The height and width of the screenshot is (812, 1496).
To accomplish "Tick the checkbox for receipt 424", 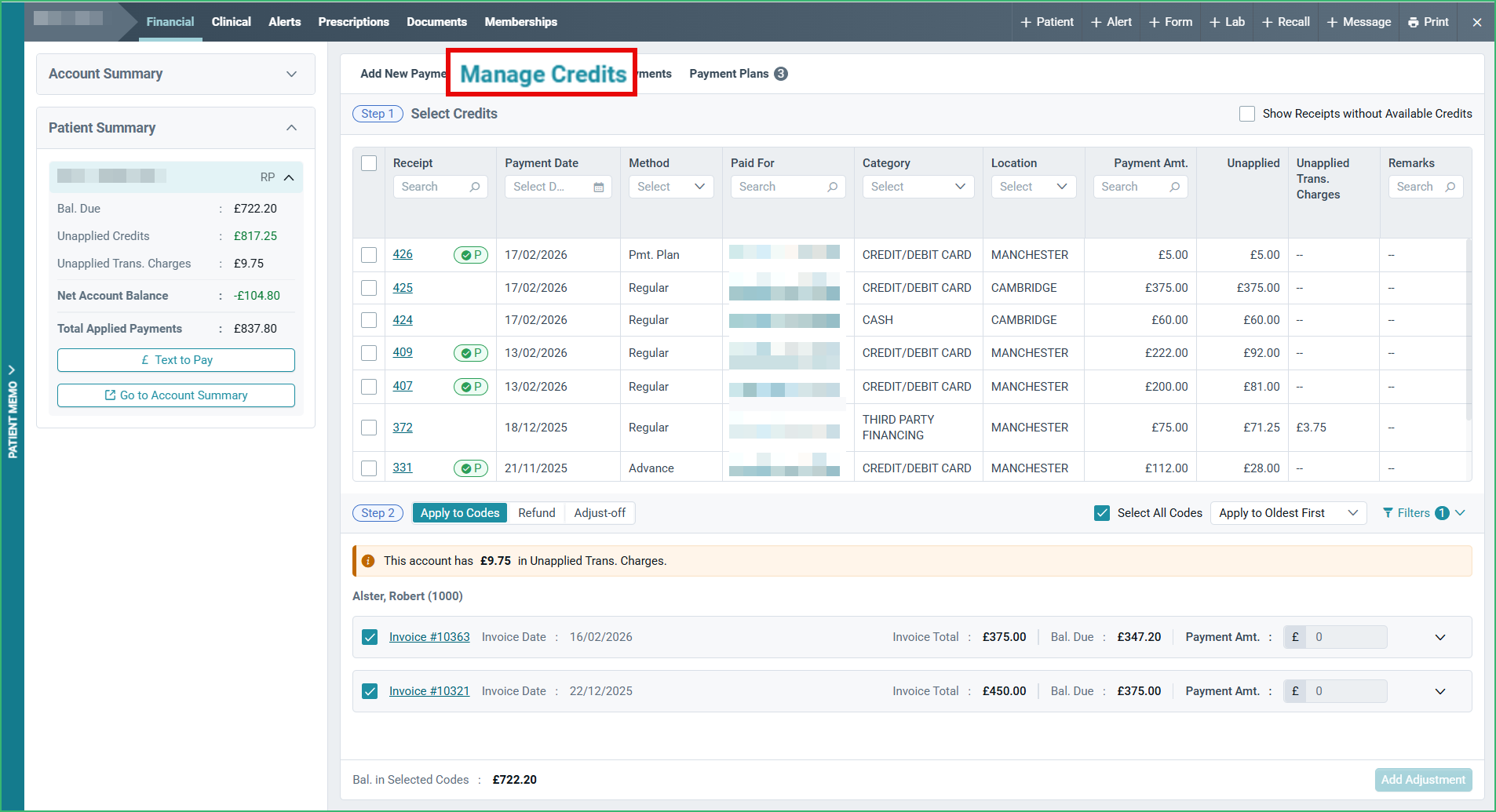I will click(x=369, y=320).
